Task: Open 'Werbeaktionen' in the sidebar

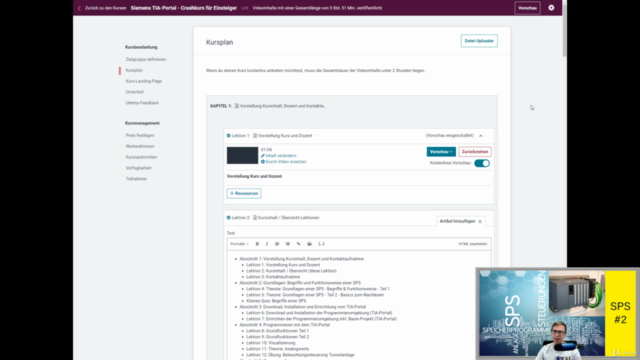Action: tap(140, 146)
